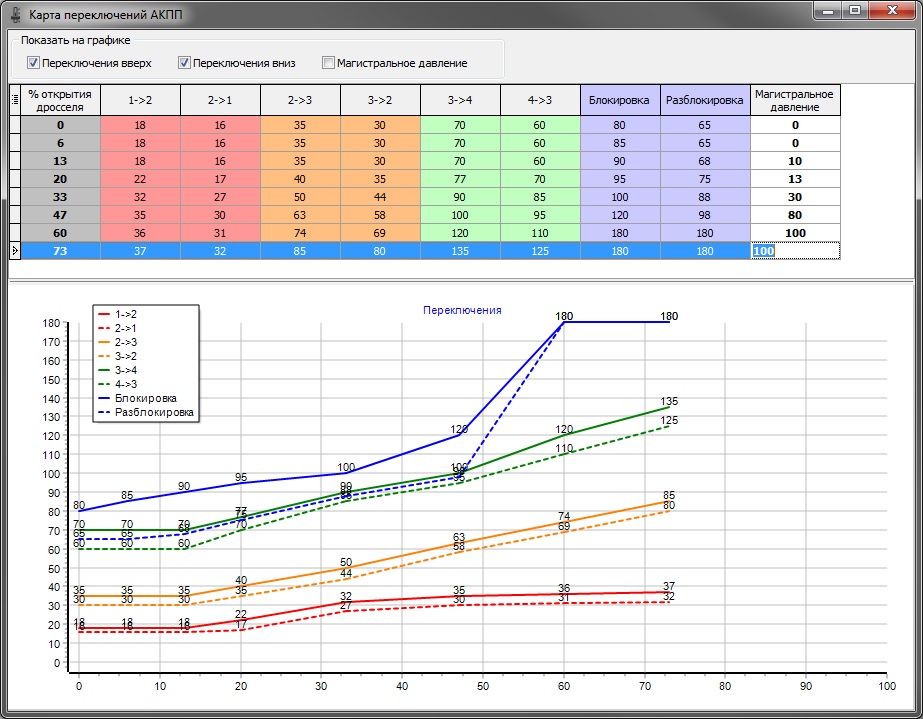Click the 4->3 column header in table

click(540, 100)
